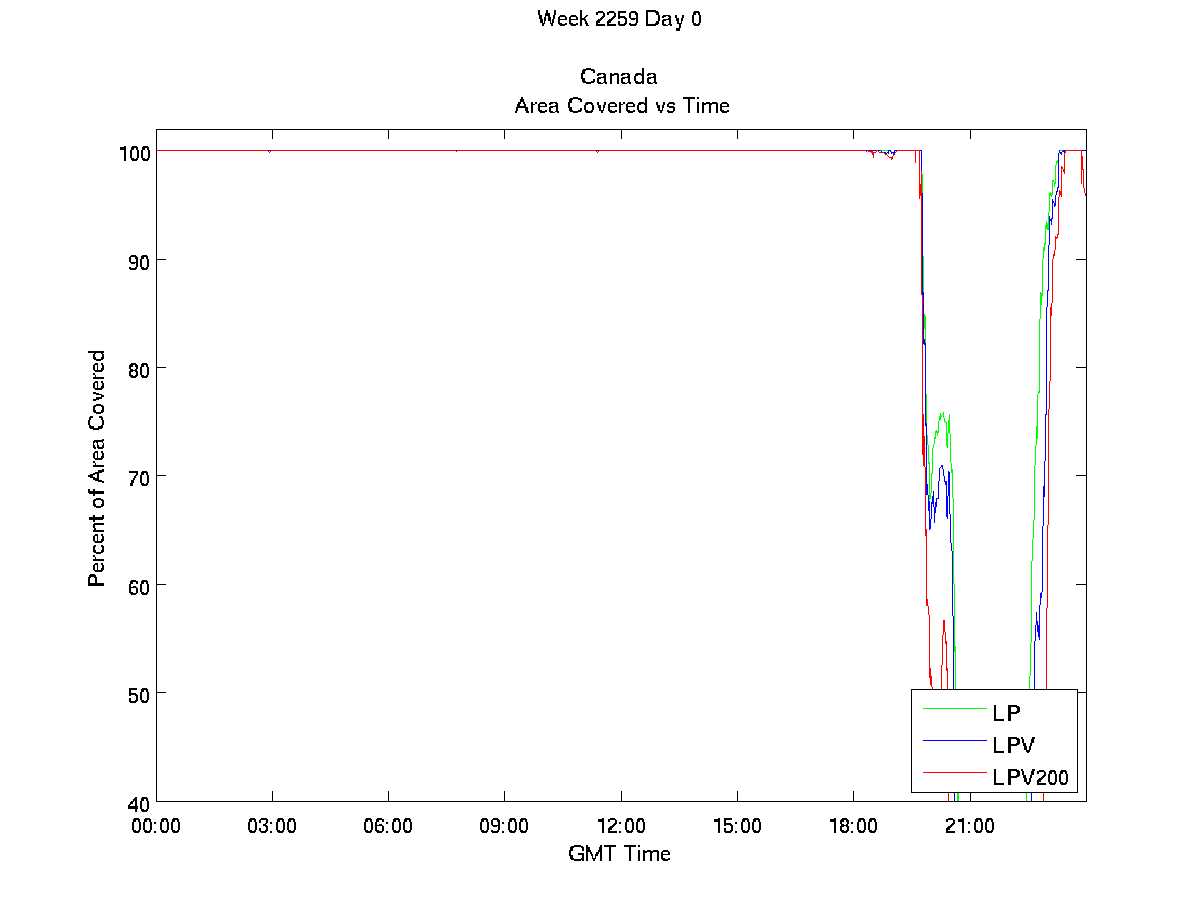This screenshot has height=900, width=1200.
Task: Click the 18:00 time tick label
Action: [853, 826]
